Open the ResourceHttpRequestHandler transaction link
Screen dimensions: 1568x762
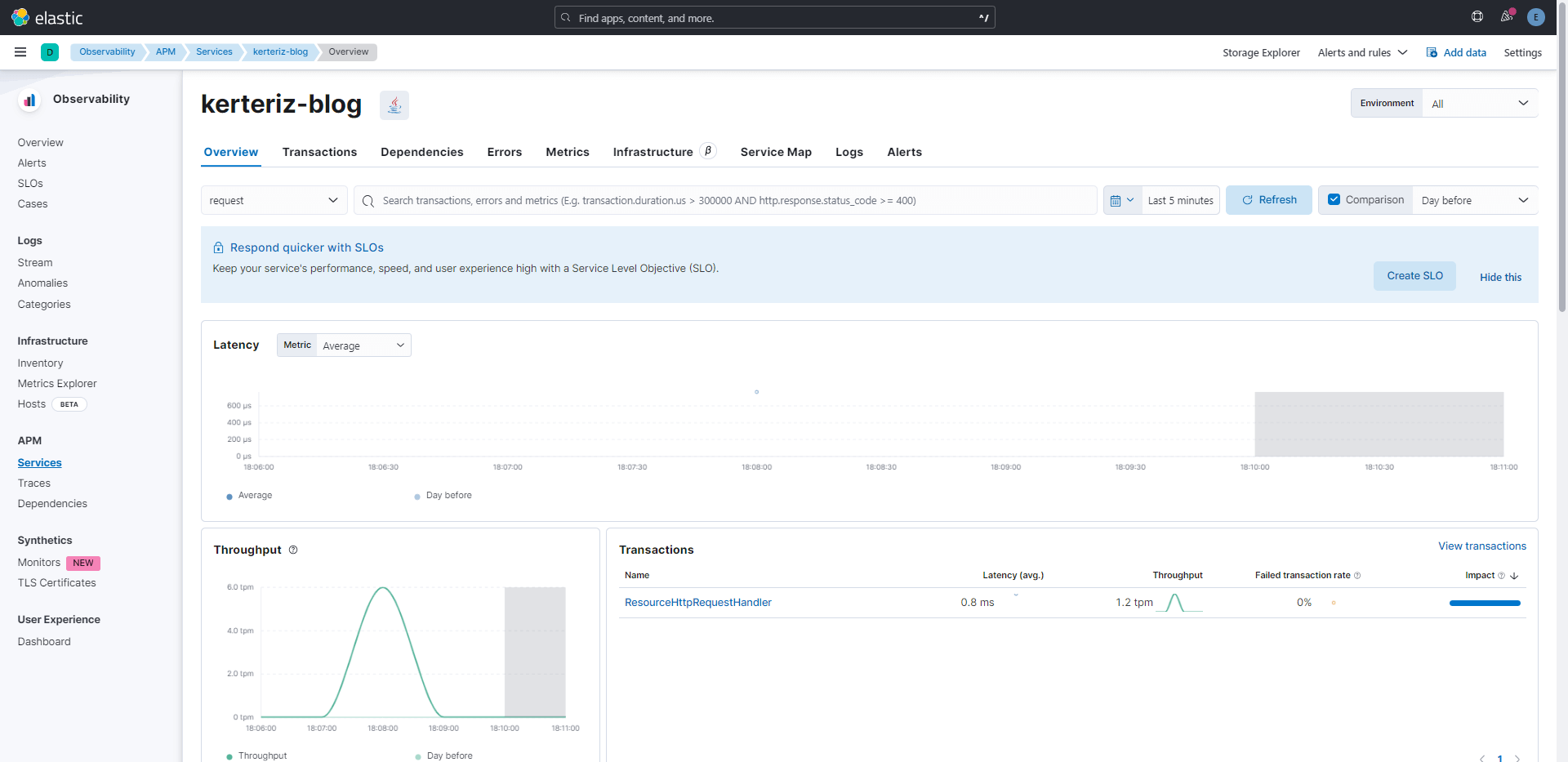(x=698, y=603)
